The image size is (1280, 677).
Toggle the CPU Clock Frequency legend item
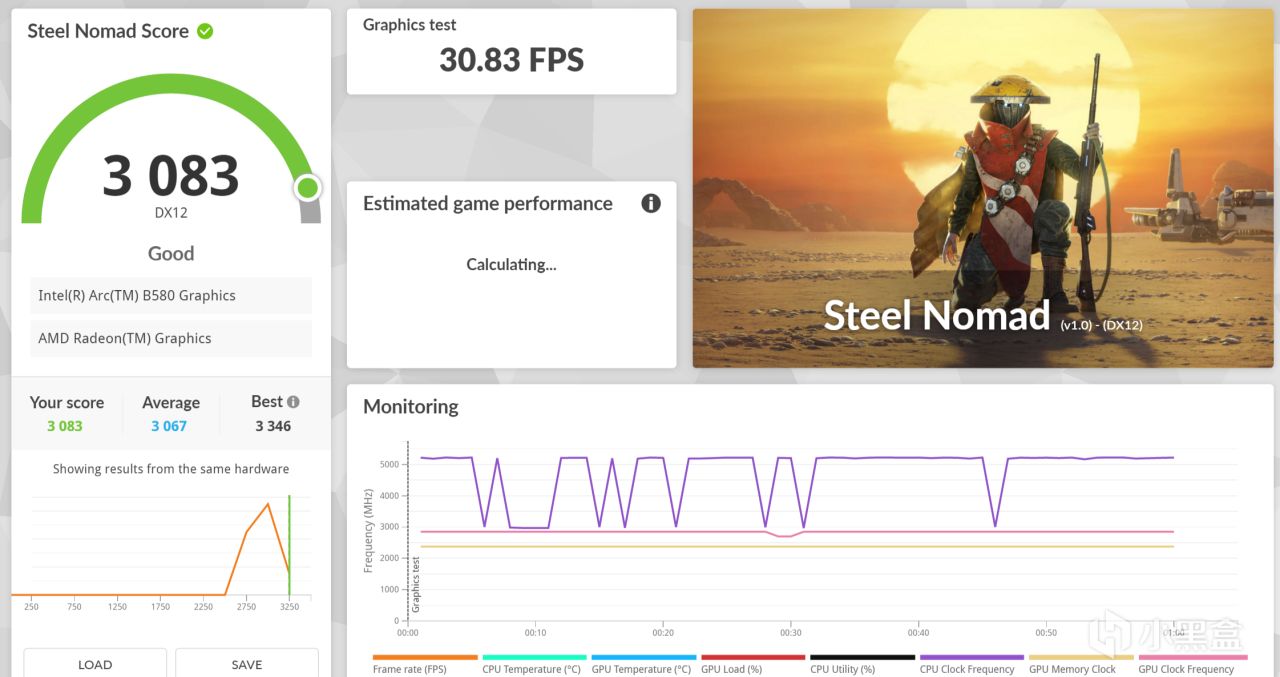click(x=972, y=664)
